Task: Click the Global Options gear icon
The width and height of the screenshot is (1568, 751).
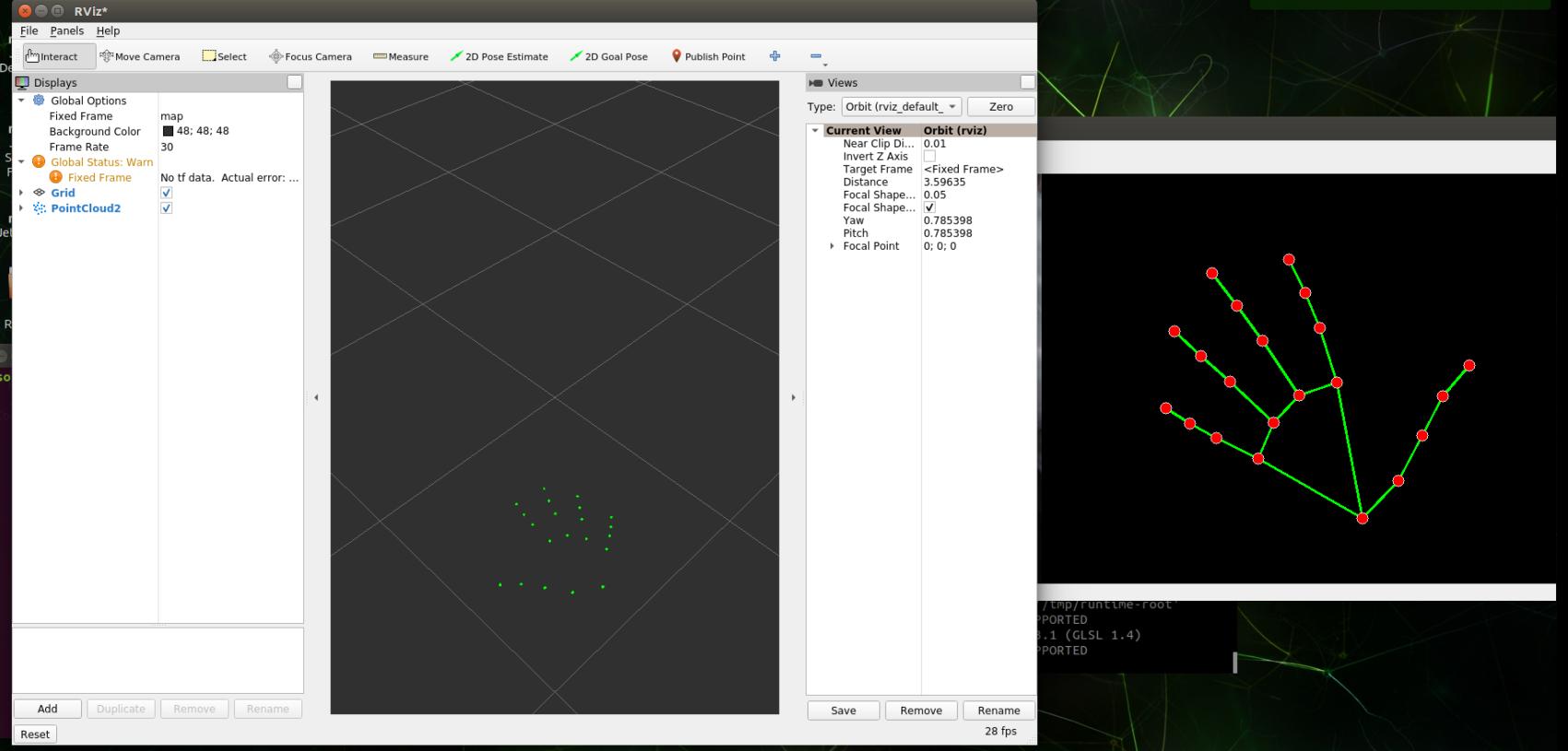Action: (x=39, y=100)
